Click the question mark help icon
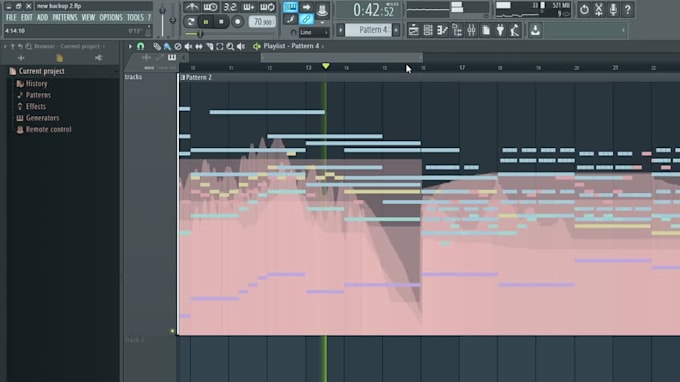This screenshot has width=680, height=382. coord(628,9)
